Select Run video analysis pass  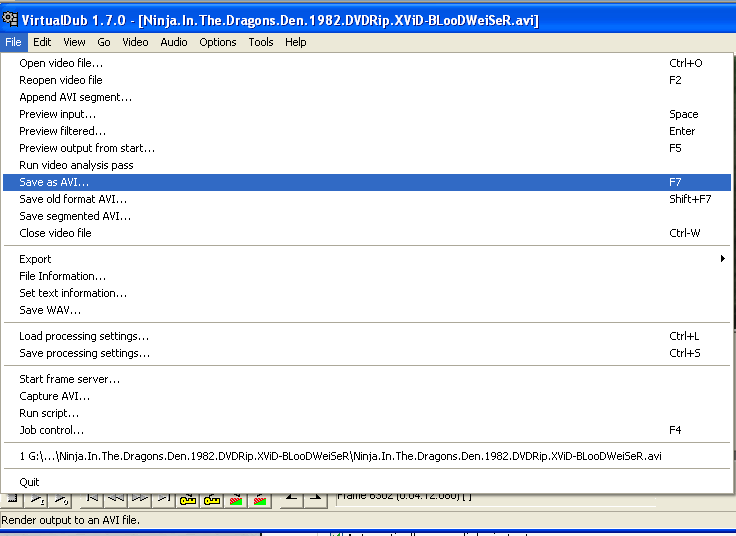click(x=367, y=165)
